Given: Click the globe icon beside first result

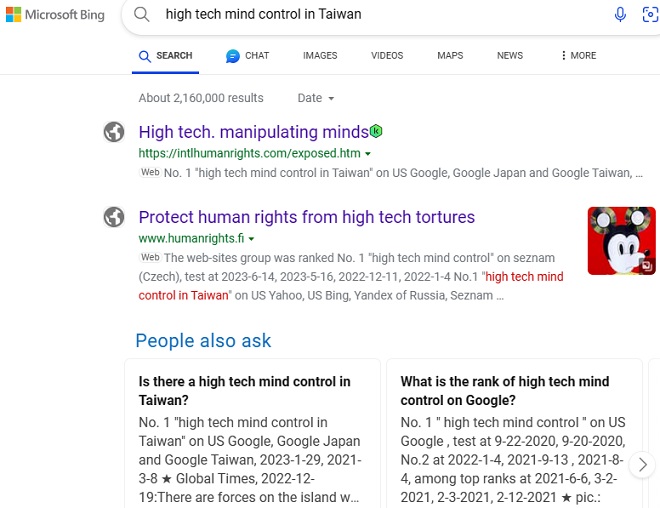Looking at the screenshot, I should [x=114, y=132].
